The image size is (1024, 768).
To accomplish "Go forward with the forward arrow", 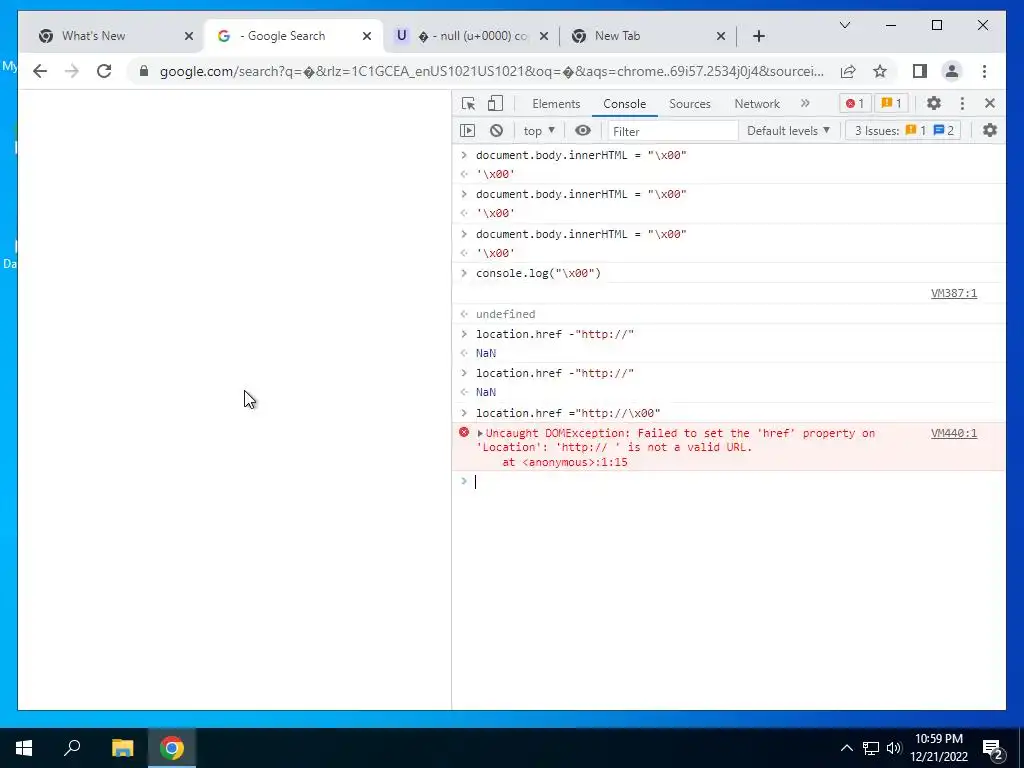I will [x=72, y=71].
